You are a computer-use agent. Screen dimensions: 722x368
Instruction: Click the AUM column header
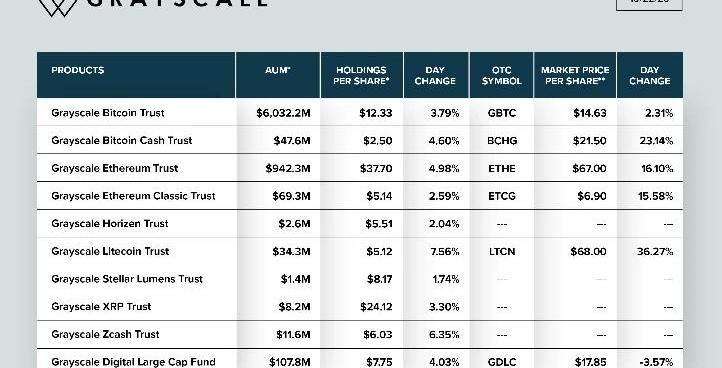pos(278,70)
